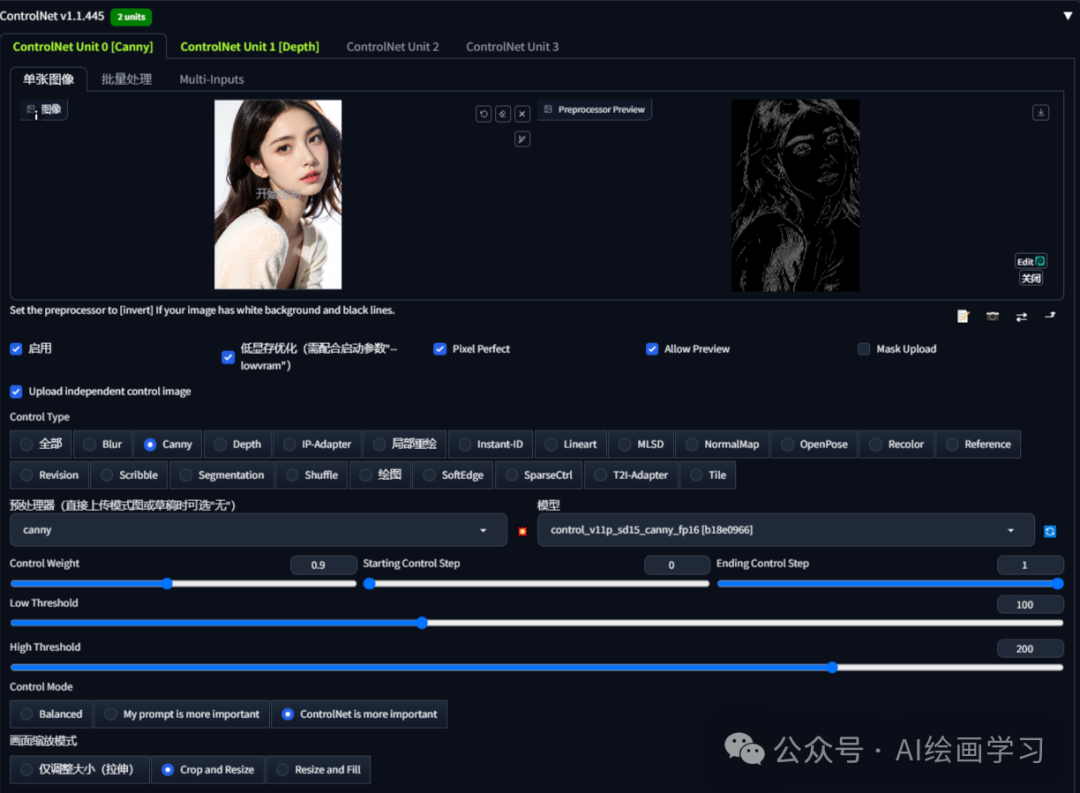The width and height of the screenshot is (1080, 793).
Task: Open the 批量处理 batch processing tab
Action: pyautogui.click(x=127, y=79)
